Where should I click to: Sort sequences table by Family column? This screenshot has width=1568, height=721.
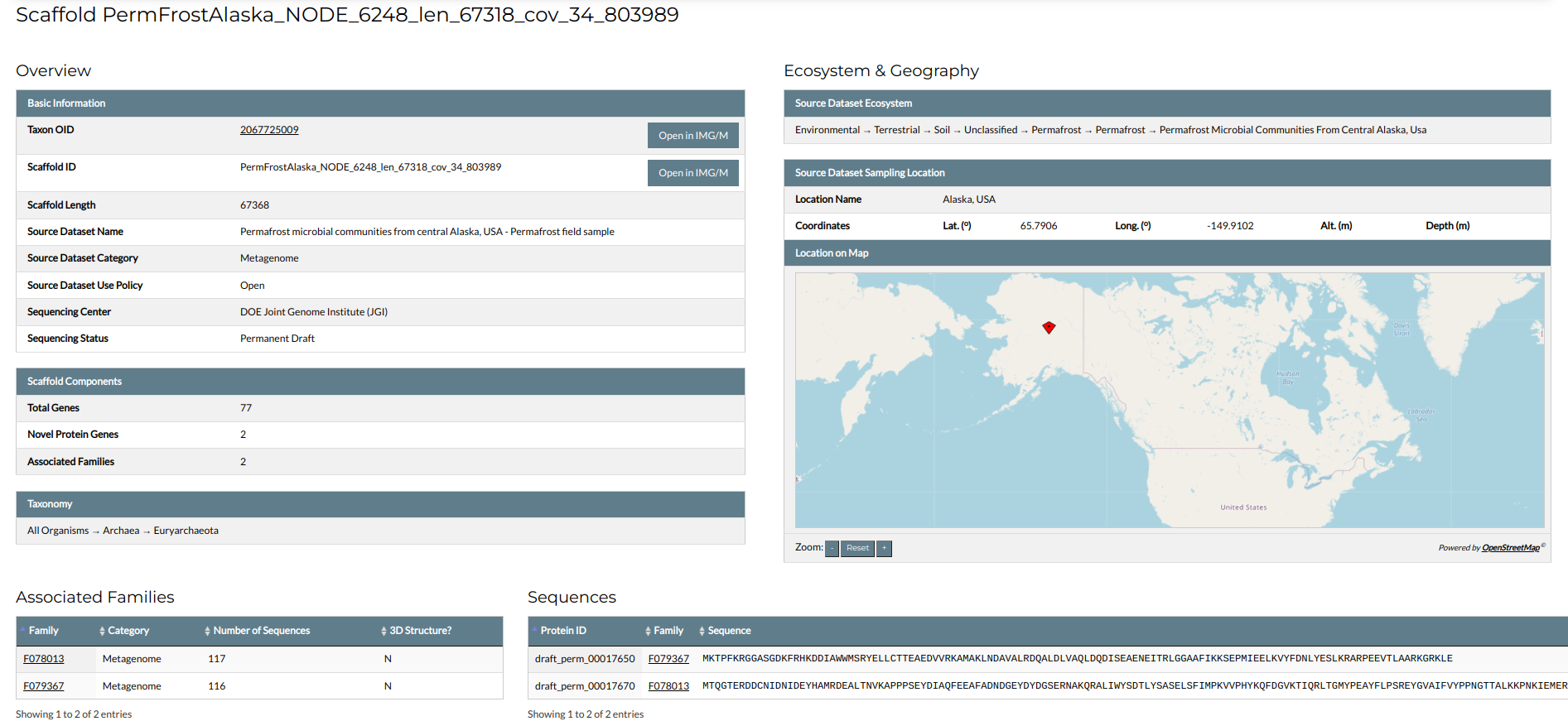tap(668, 631)
